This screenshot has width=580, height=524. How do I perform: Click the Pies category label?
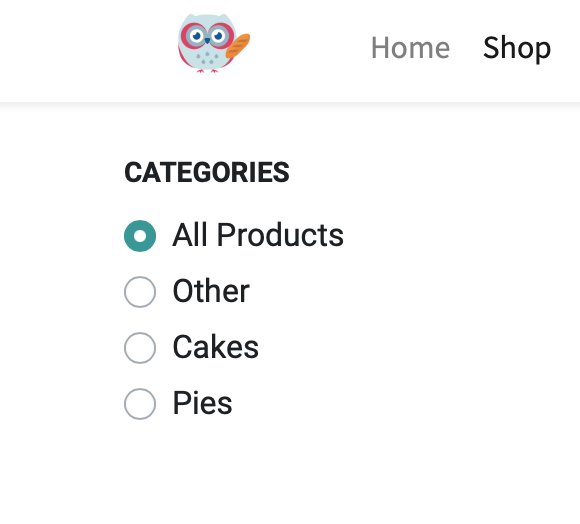(x=202, y=403)
